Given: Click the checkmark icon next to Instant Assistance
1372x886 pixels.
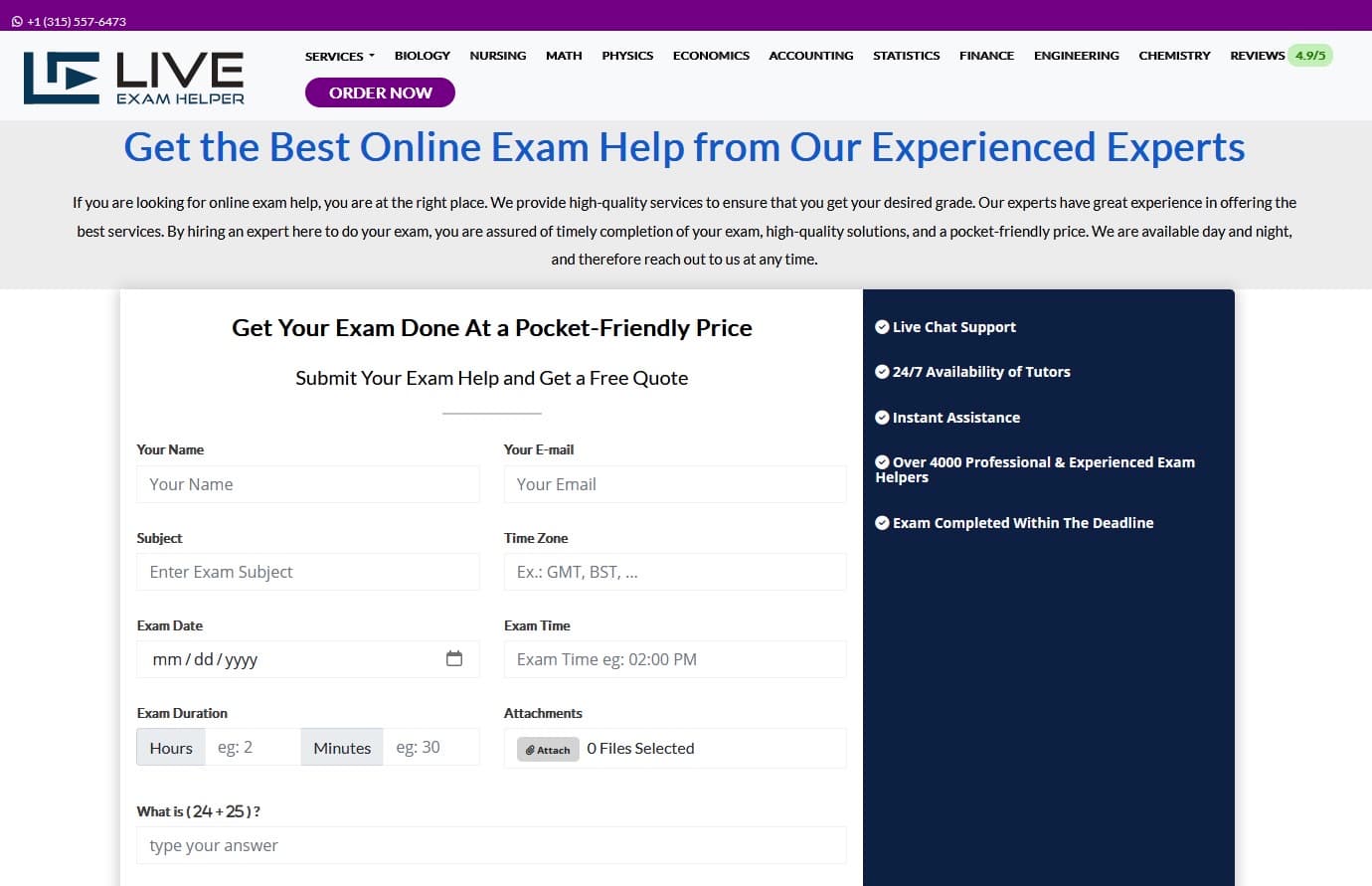Looking at the screenshot, I should pos(882,418).
